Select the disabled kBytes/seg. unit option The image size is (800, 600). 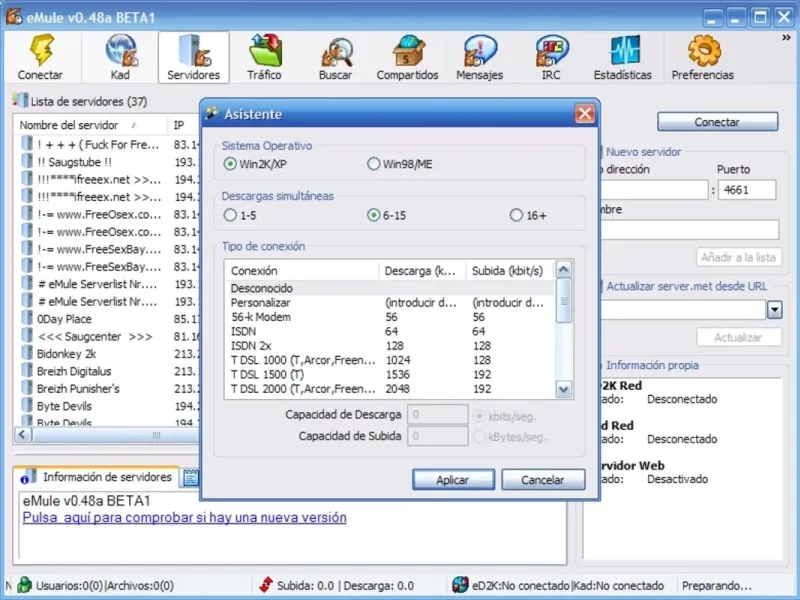pyautogui.click(x=479, y=437)
